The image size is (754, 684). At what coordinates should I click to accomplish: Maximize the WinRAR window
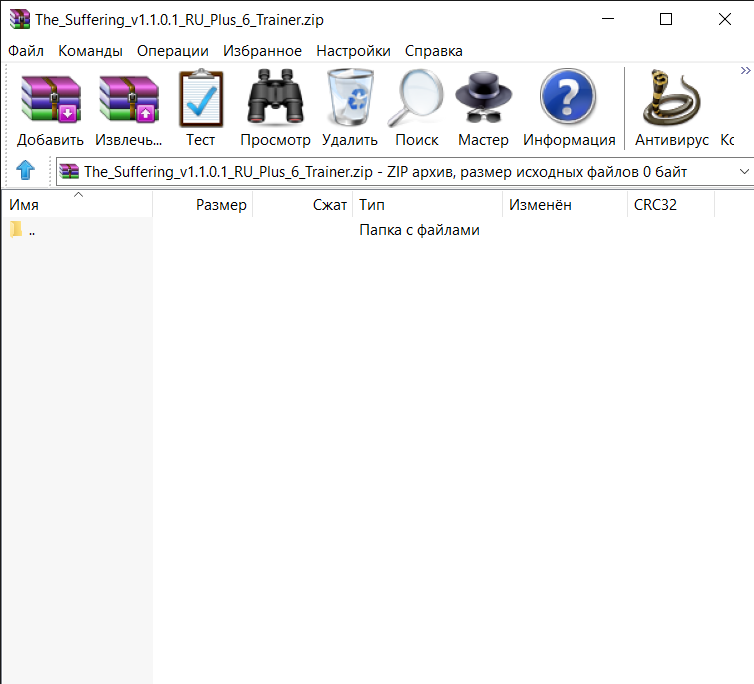coord(666,19)
